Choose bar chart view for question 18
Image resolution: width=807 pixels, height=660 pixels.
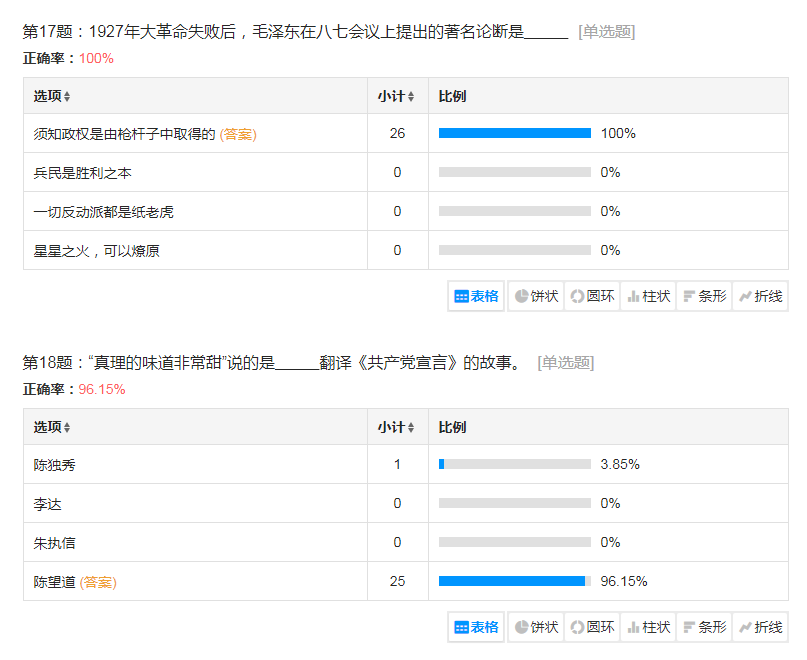[704, 627]
